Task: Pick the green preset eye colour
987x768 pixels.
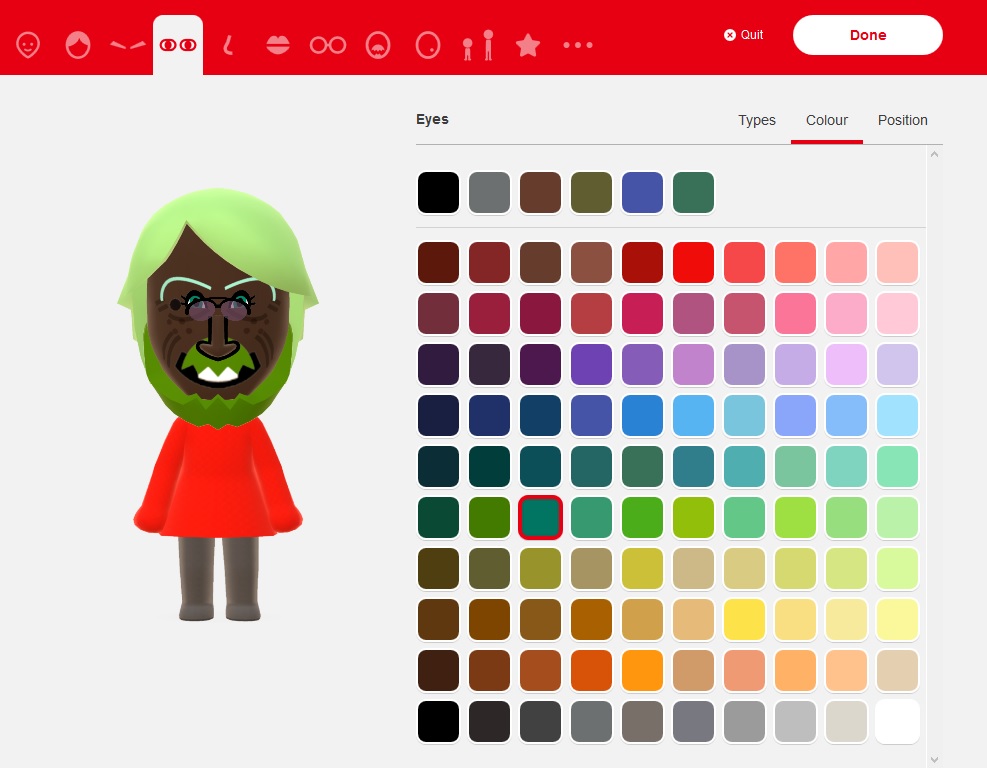Action: (x=693, y=193)
